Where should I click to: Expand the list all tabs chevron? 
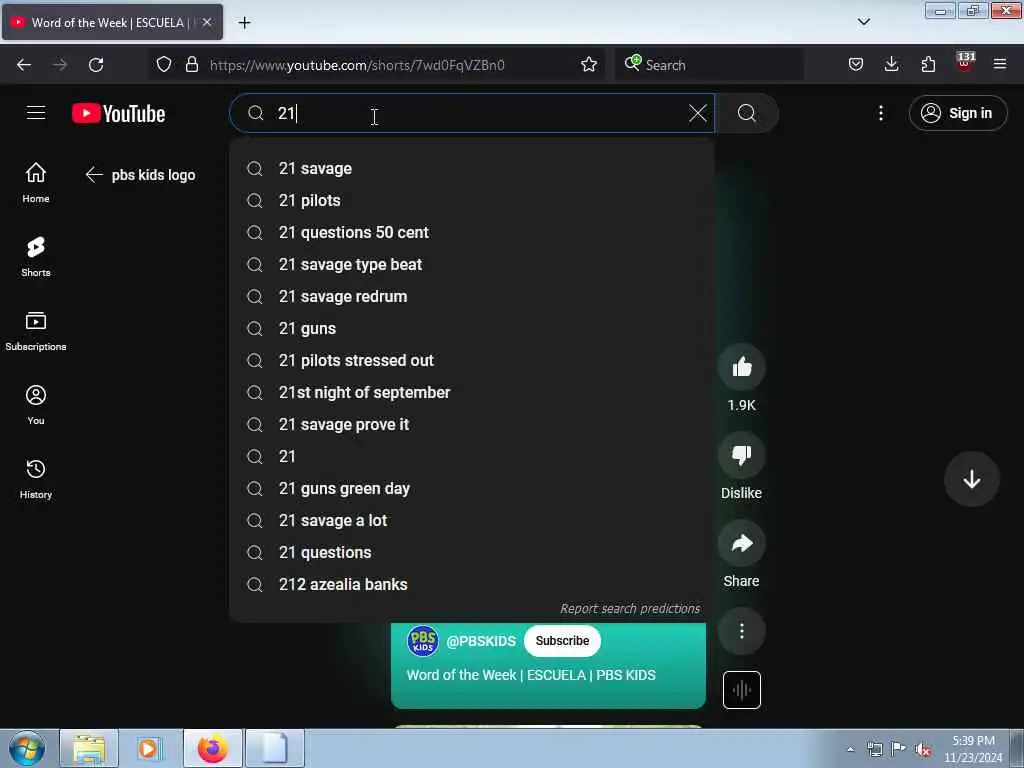coord(863,22)
